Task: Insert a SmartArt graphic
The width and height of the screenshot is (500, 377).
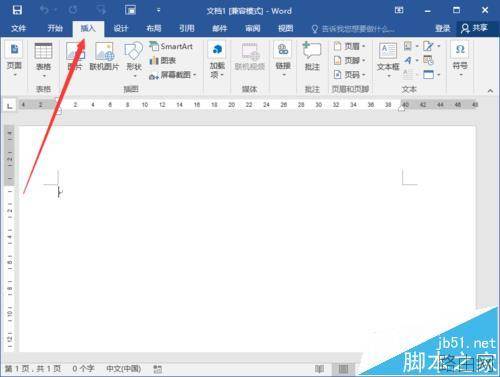Action: (x=171, y=46)
